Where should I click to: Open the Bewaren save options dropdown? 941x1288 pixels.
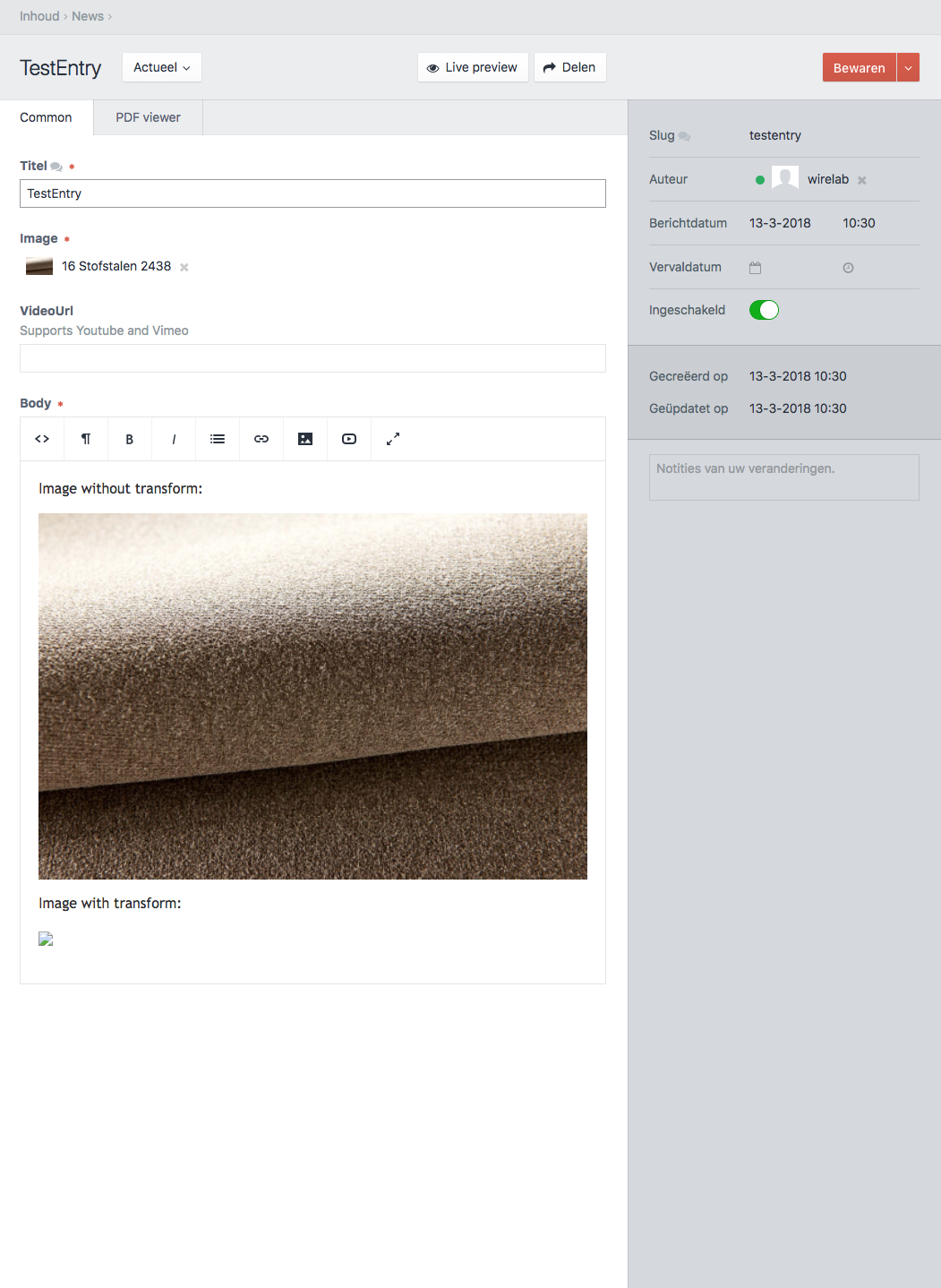tap(907, 67)
